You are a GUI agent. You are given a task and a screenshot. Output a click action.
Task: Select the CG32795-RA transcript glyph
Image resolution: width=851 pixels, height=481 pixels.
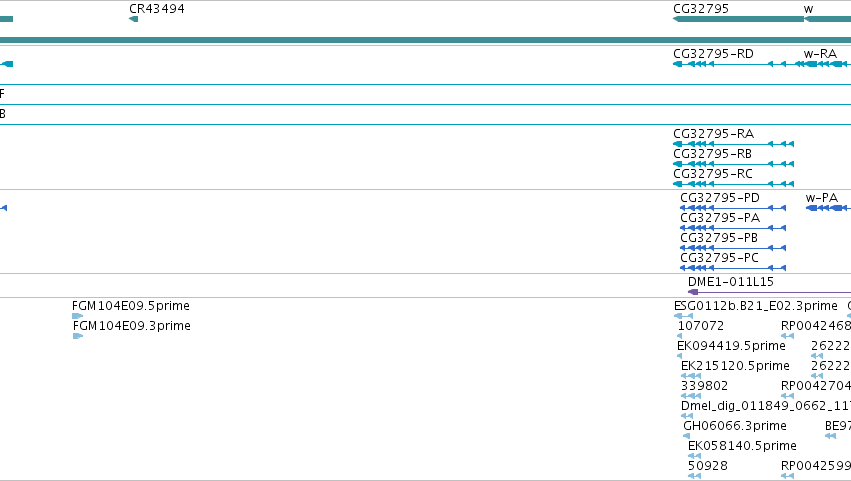point(733,144)
